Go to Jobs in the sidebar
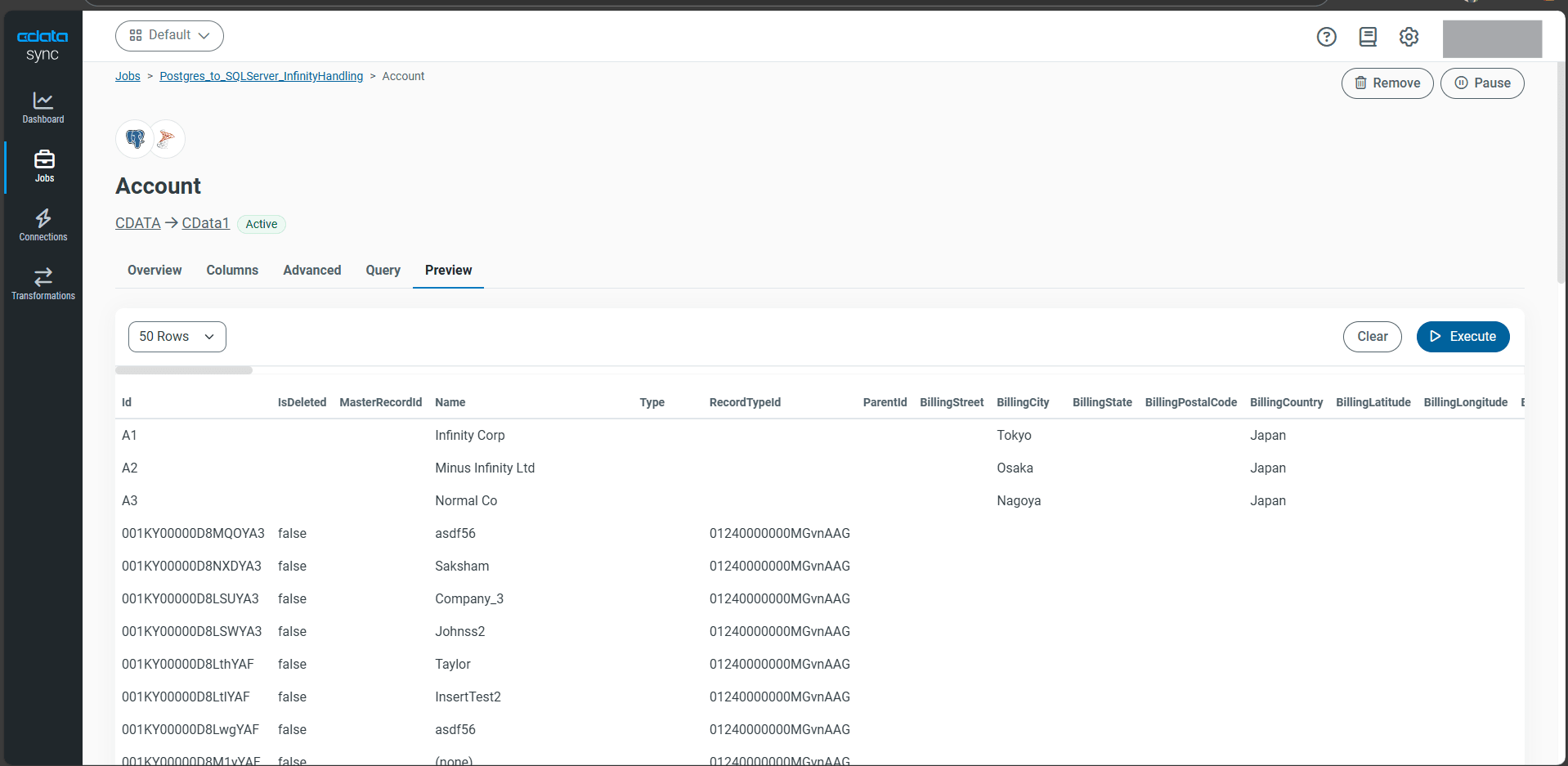 pyautogui.click(x=44, y=166)
